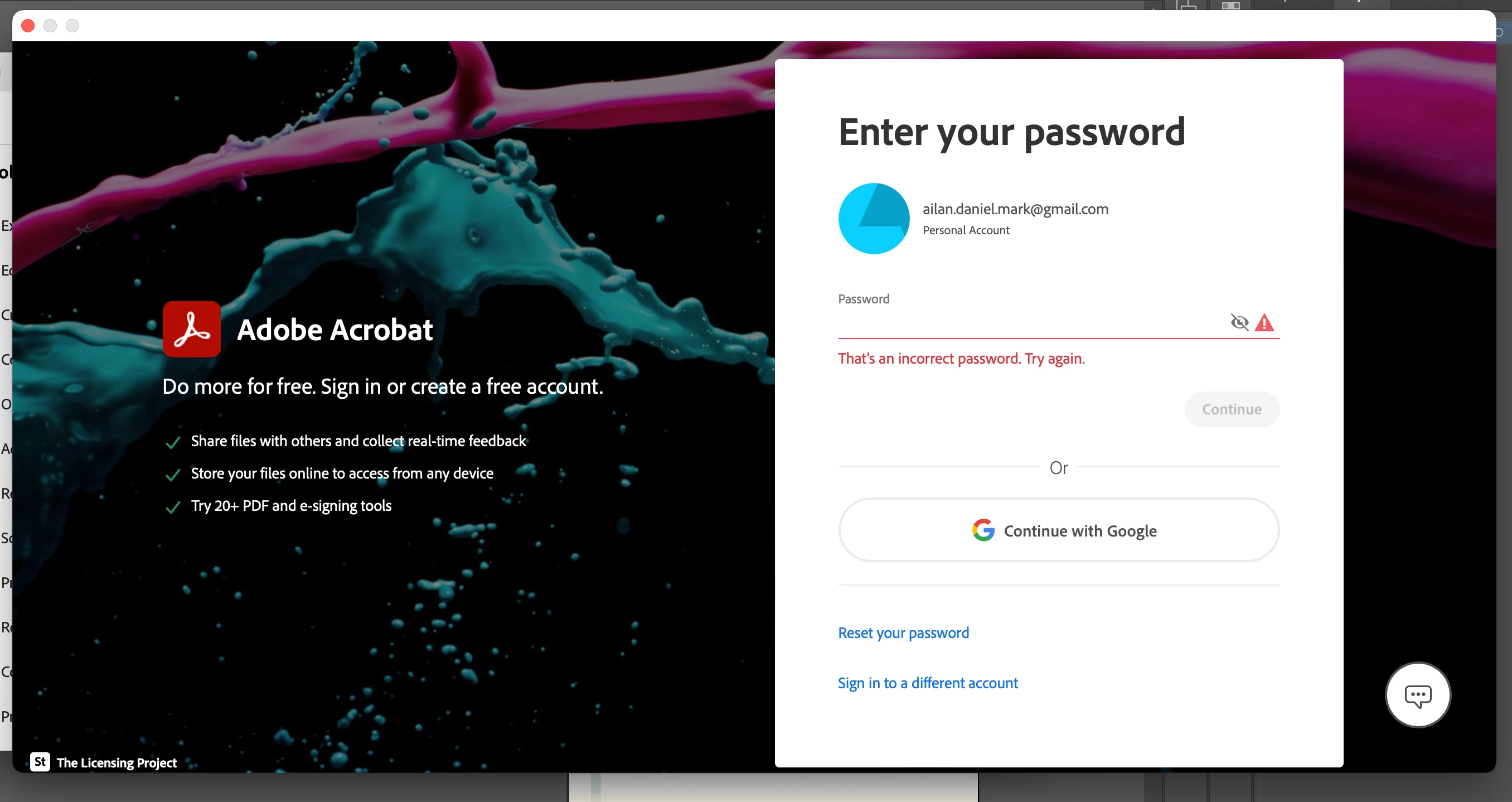Choose Continue with Google
1512x802 pixels.
pos(1058,530)
